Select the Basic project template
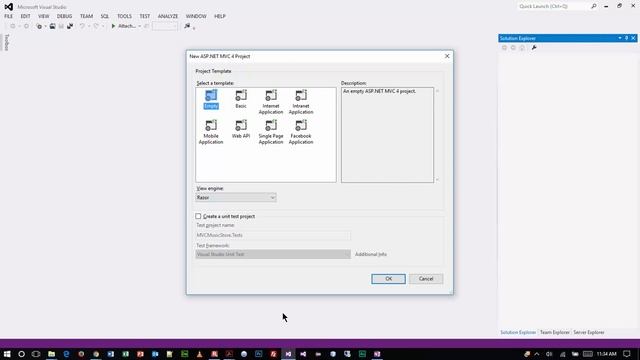This screenshot has width=640, height=360. tap(241, 100)
